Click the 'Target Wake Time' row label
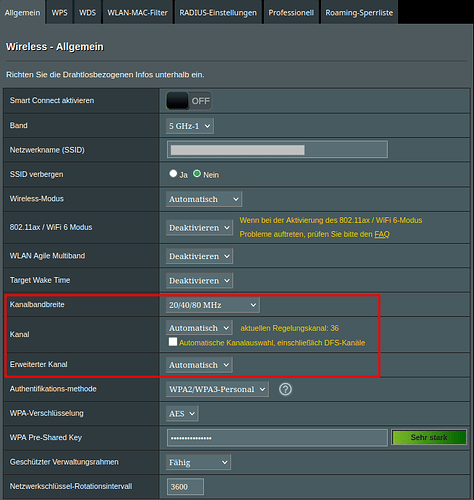 [40, 280]
